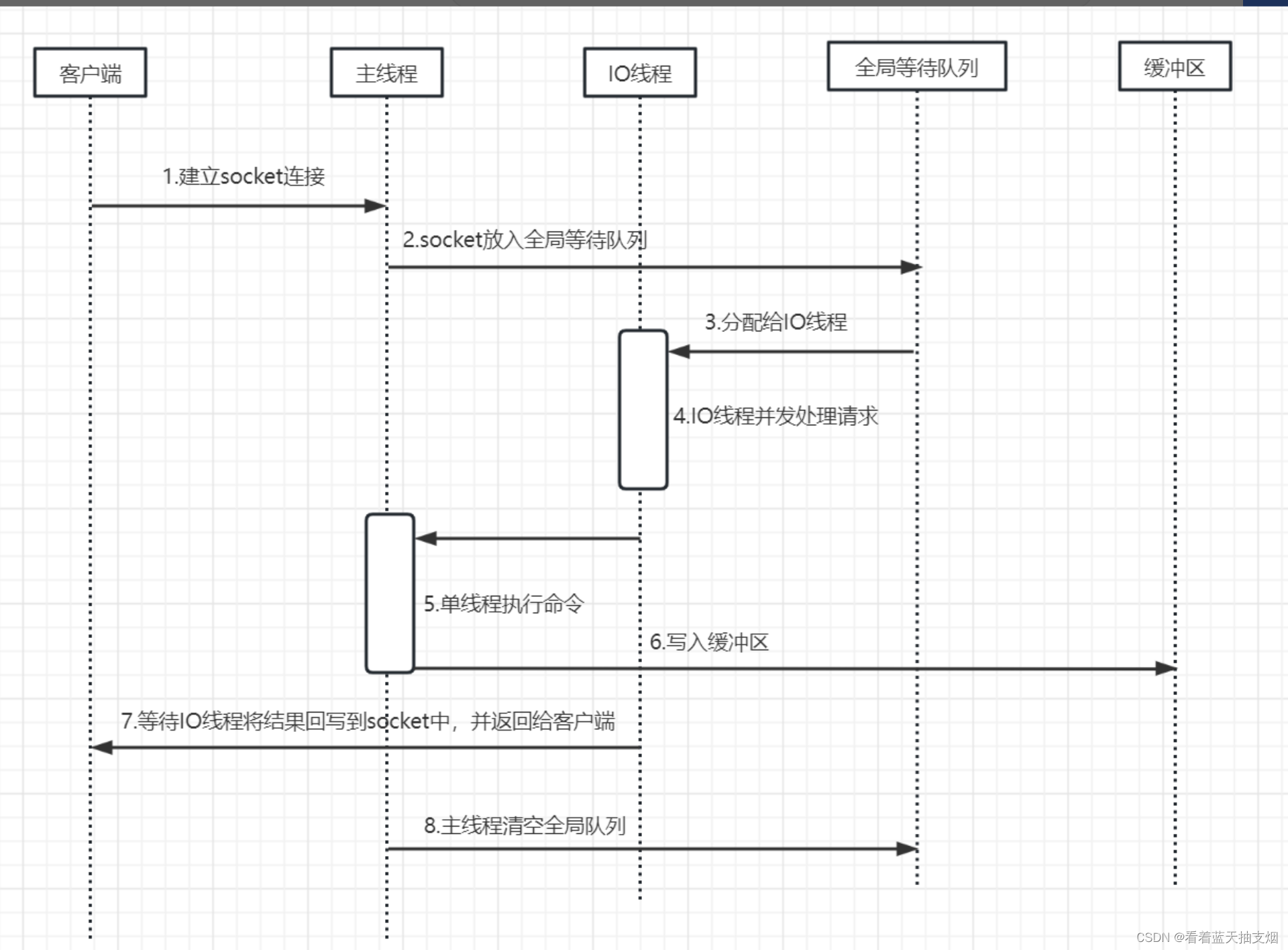This screenshot has height=950, width=1288.
Task: Select the 客户端 lifeline box
Action: click(90, 72)
